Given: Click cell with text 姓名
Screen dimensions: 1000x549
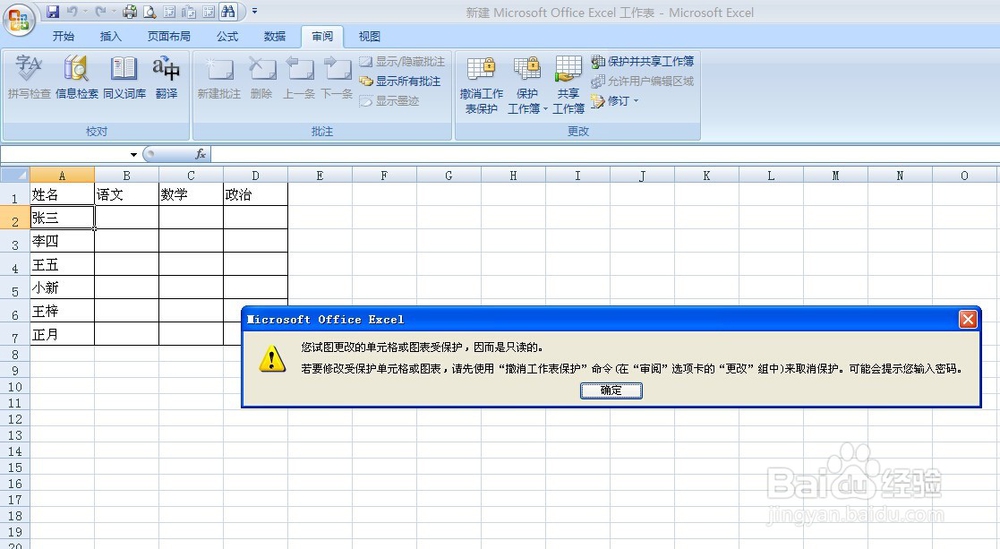Looking at the screenshot, I should 62,194.
